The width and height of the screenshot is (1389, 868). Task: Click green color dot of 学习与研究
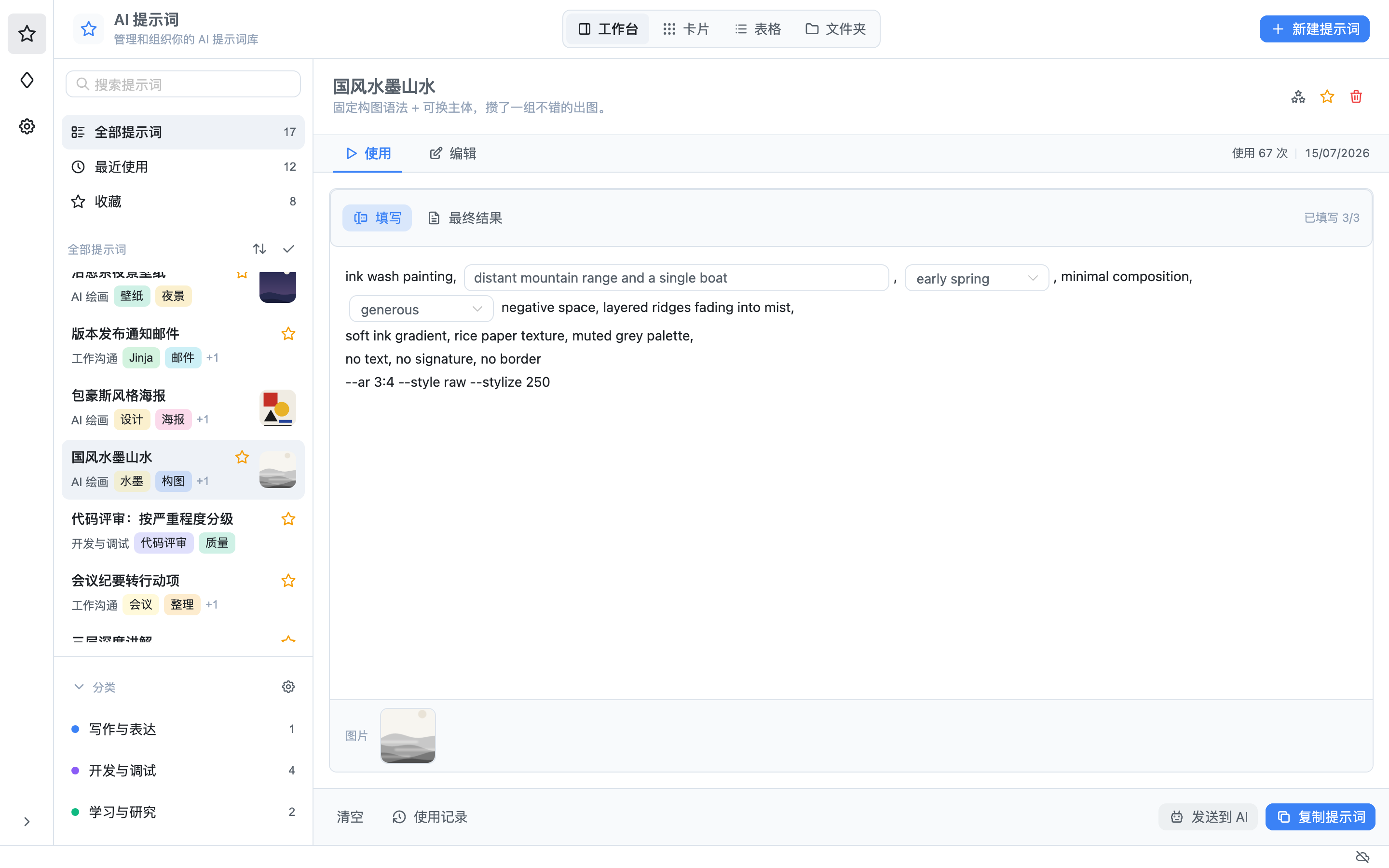coord(75,812)
